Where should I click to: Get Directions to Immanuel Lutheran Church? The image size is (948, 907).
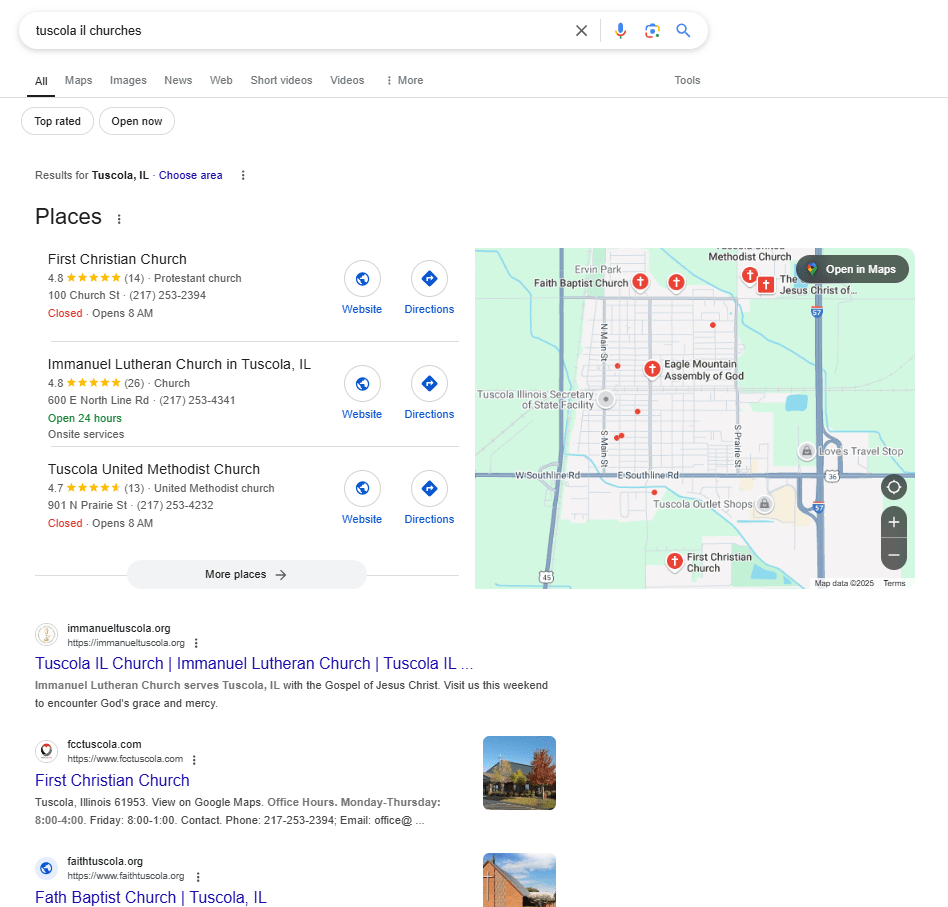429,383
